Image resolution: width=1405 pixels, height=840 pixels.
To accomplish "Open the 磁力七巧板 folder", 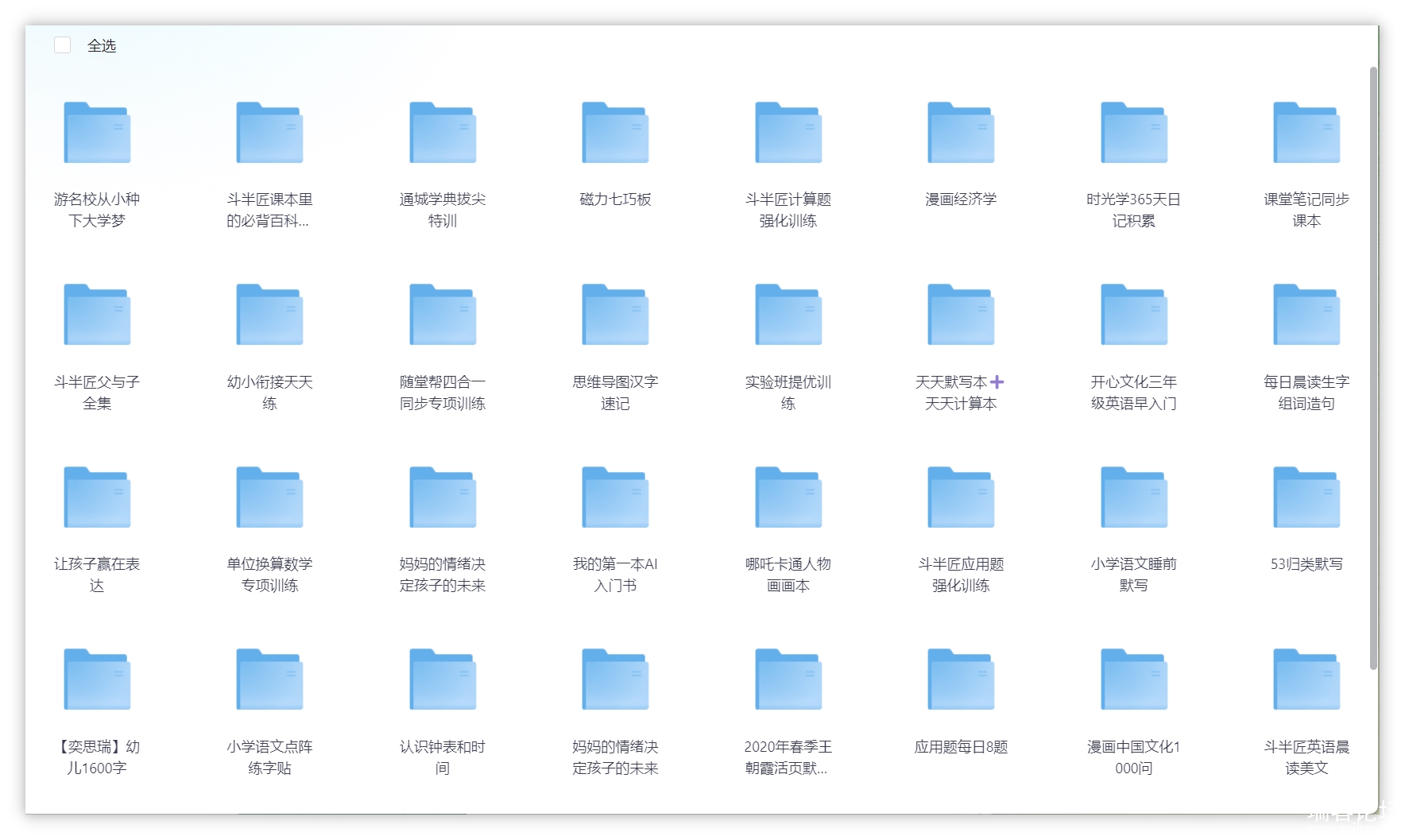I will click(615, 133).
